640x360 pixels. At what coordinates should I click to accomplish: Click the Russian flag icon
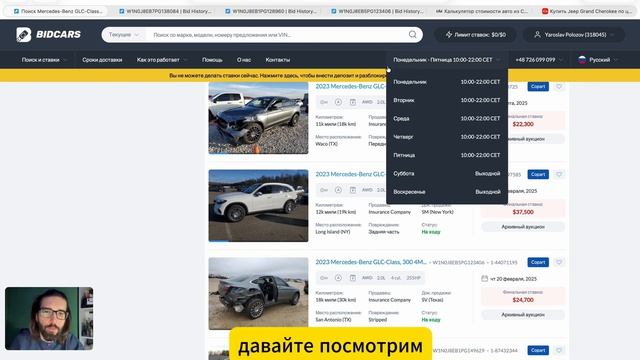(582, 60)
